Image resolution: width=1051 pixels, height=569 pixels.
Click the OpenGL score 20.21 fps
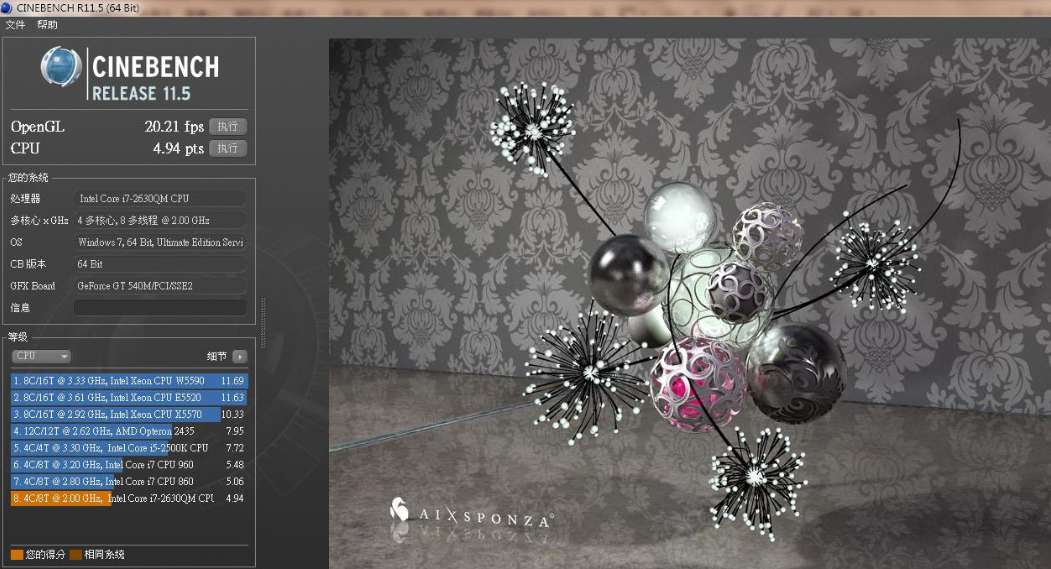coord(174,126)
